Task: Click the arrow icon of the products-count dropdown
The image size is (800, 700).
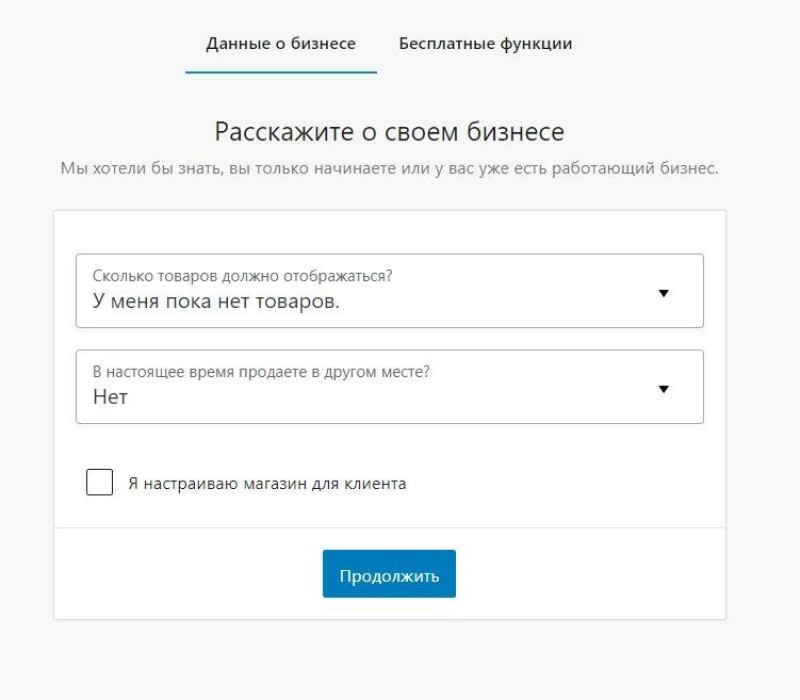Action: (x=663, y=293)
